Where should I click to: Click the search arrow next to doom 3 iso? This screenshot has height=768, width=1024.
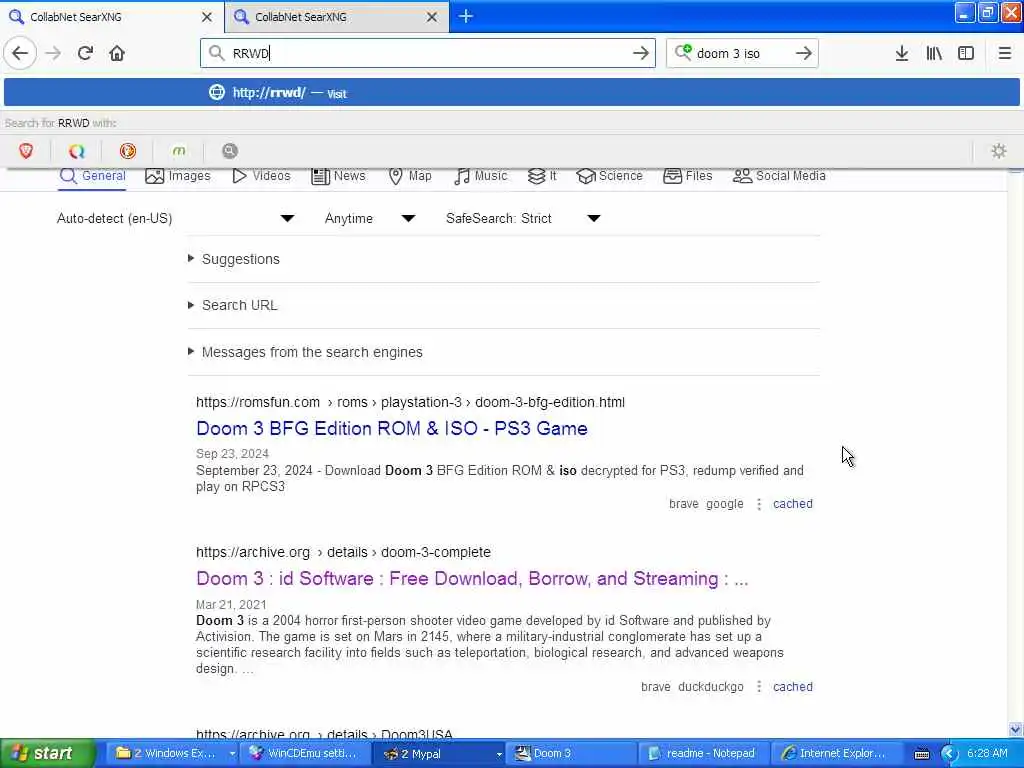(x=804, y=53)
